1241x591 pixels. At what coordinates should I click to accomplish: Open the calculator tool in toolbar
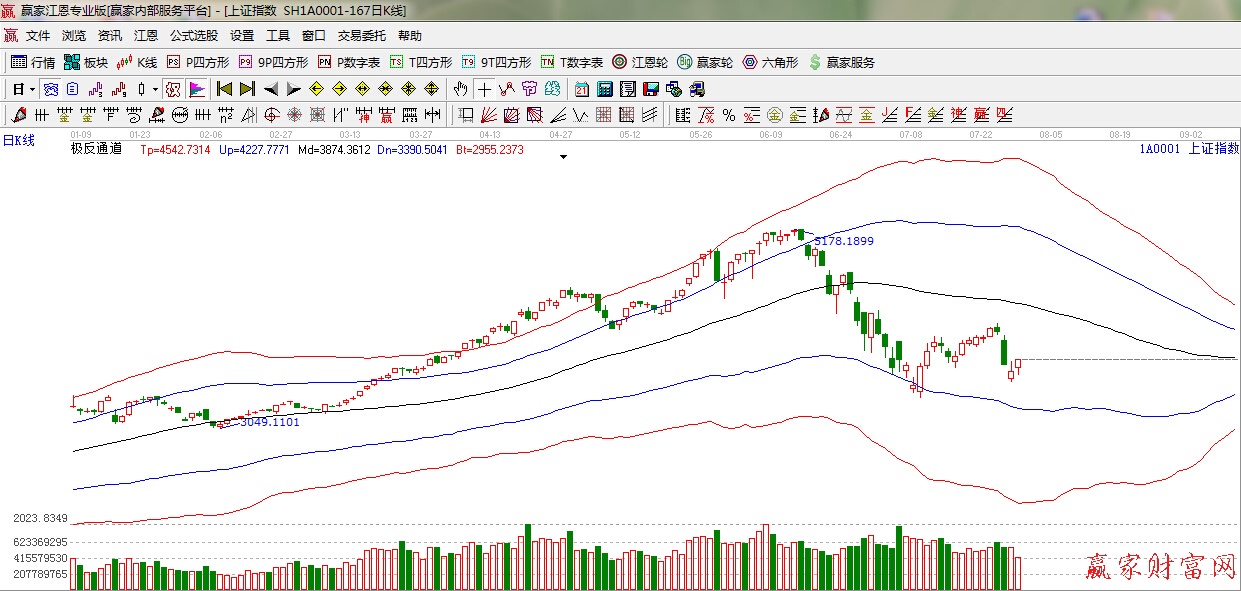(604, 89)
